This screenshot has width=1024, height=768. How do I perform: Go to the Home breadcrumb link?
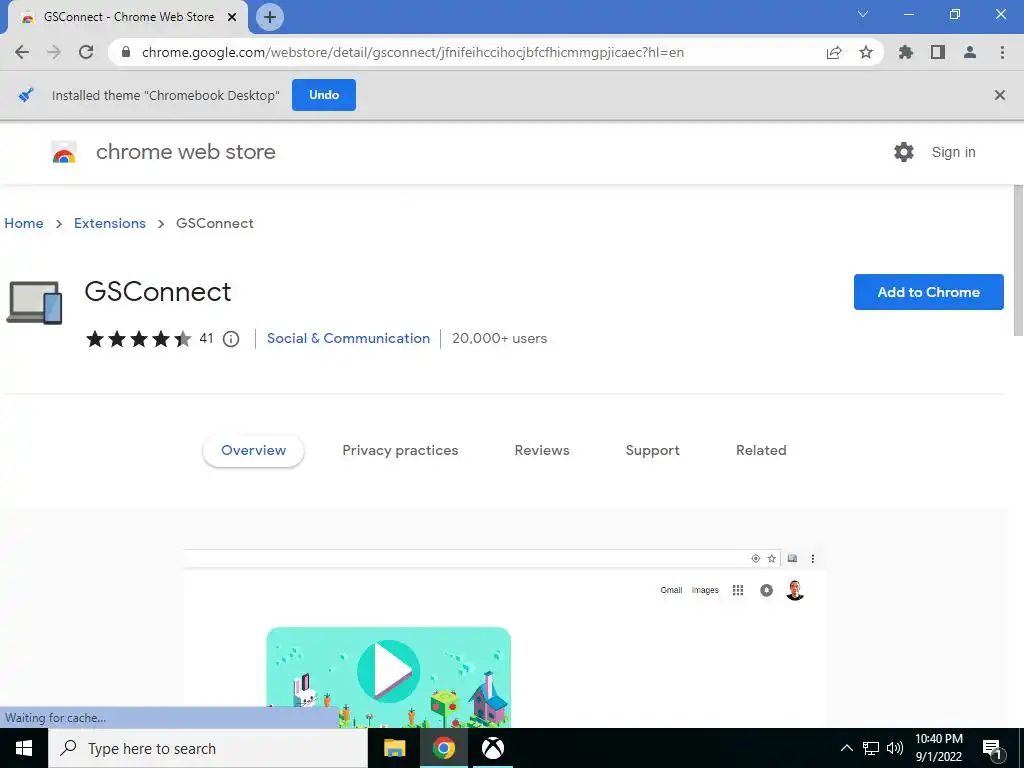[24, 223]
